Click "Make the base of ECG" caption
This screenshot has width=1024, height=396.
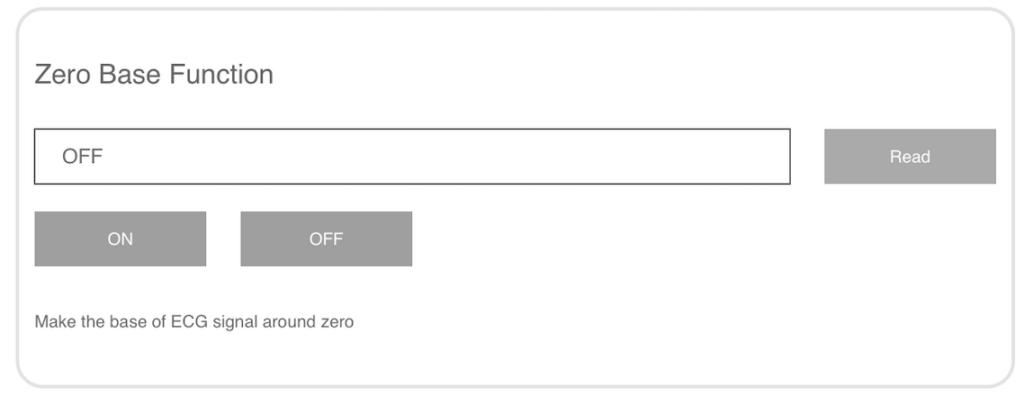point(121,322)
